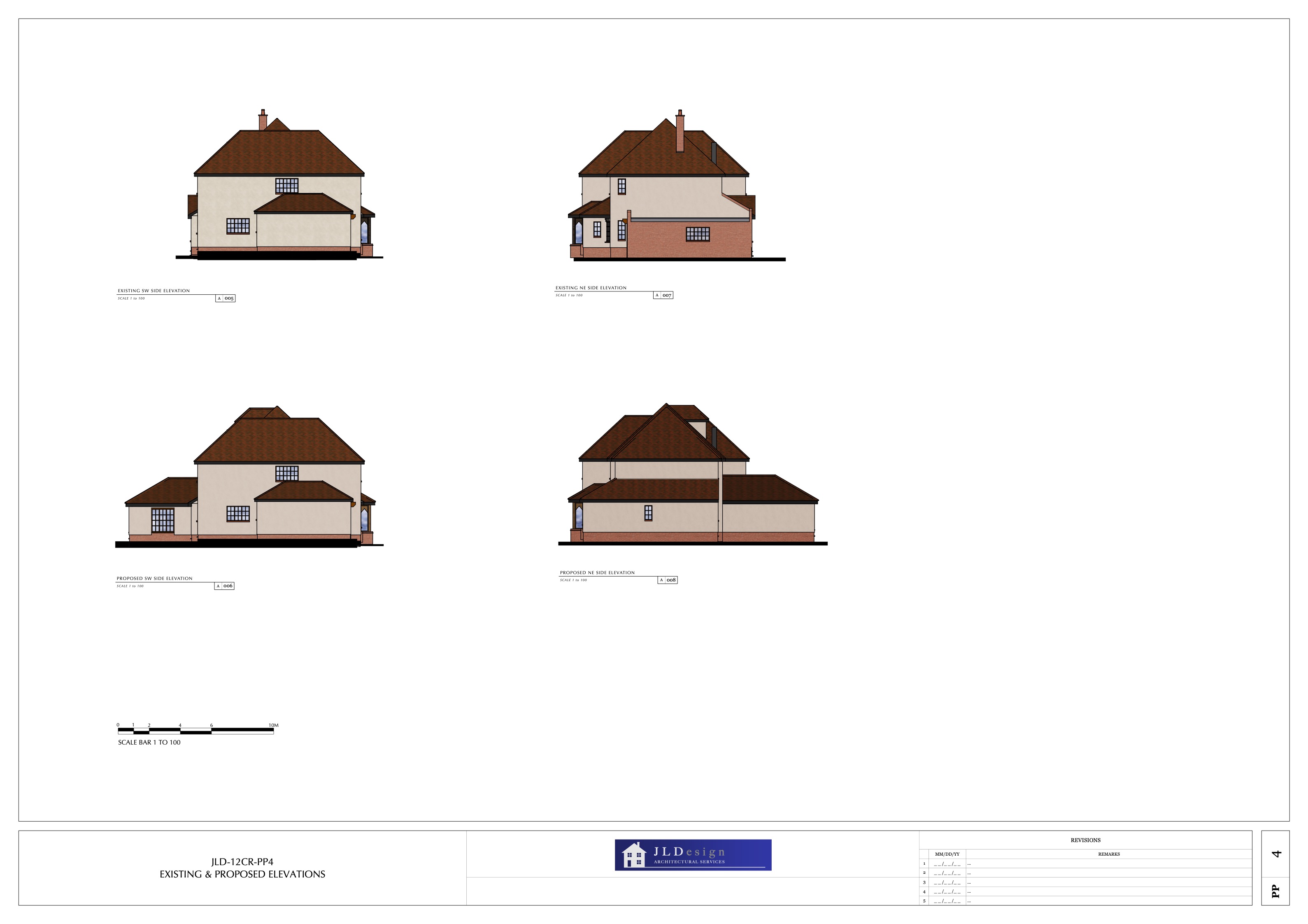Click the remarks cell of revision row 3
1308x924 pixels.
coord(1109,882)
